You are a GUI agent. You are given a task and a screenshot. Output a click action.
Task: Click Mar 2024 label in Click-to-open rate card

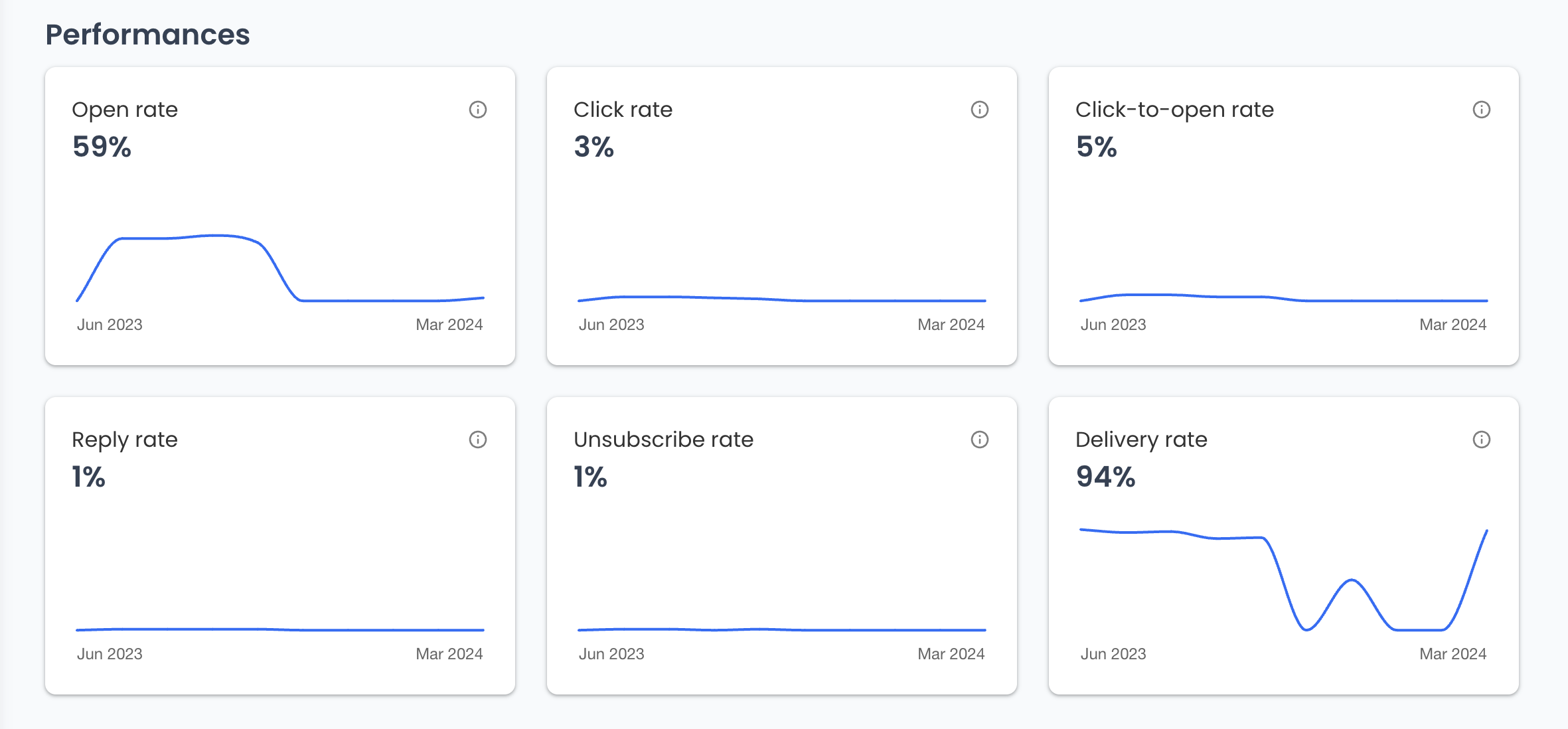(x=1453, y=325)
